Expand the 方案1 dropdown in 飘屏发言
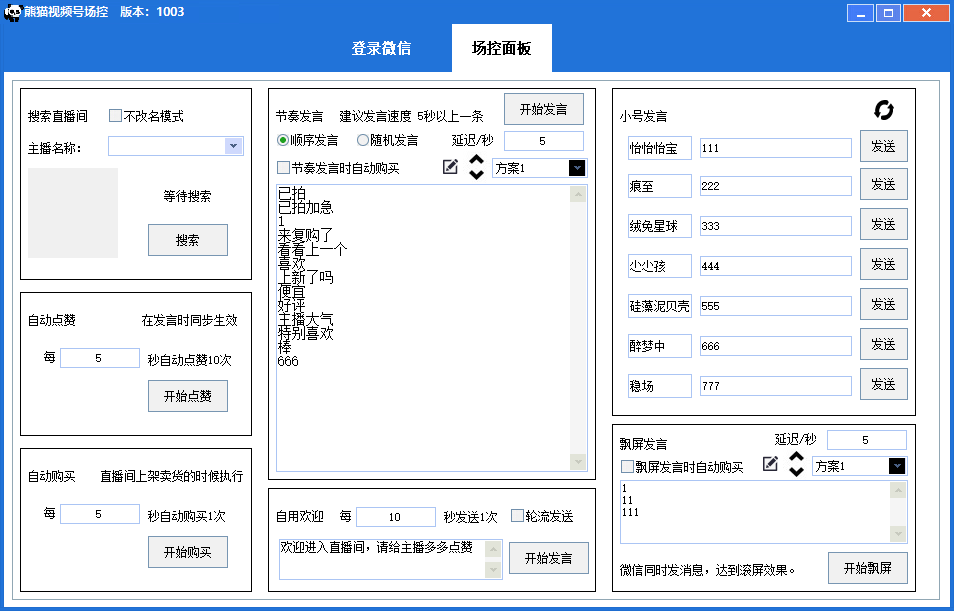 pos(896,466)
